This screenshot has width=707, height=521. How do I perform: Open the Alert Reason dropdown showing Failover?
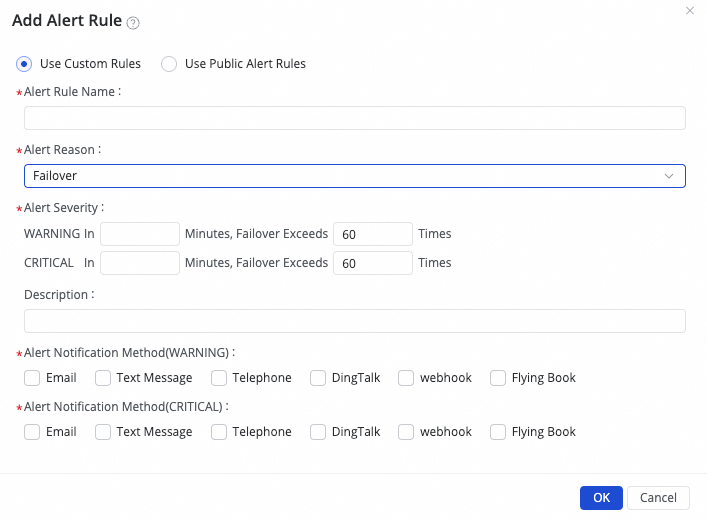355,176
